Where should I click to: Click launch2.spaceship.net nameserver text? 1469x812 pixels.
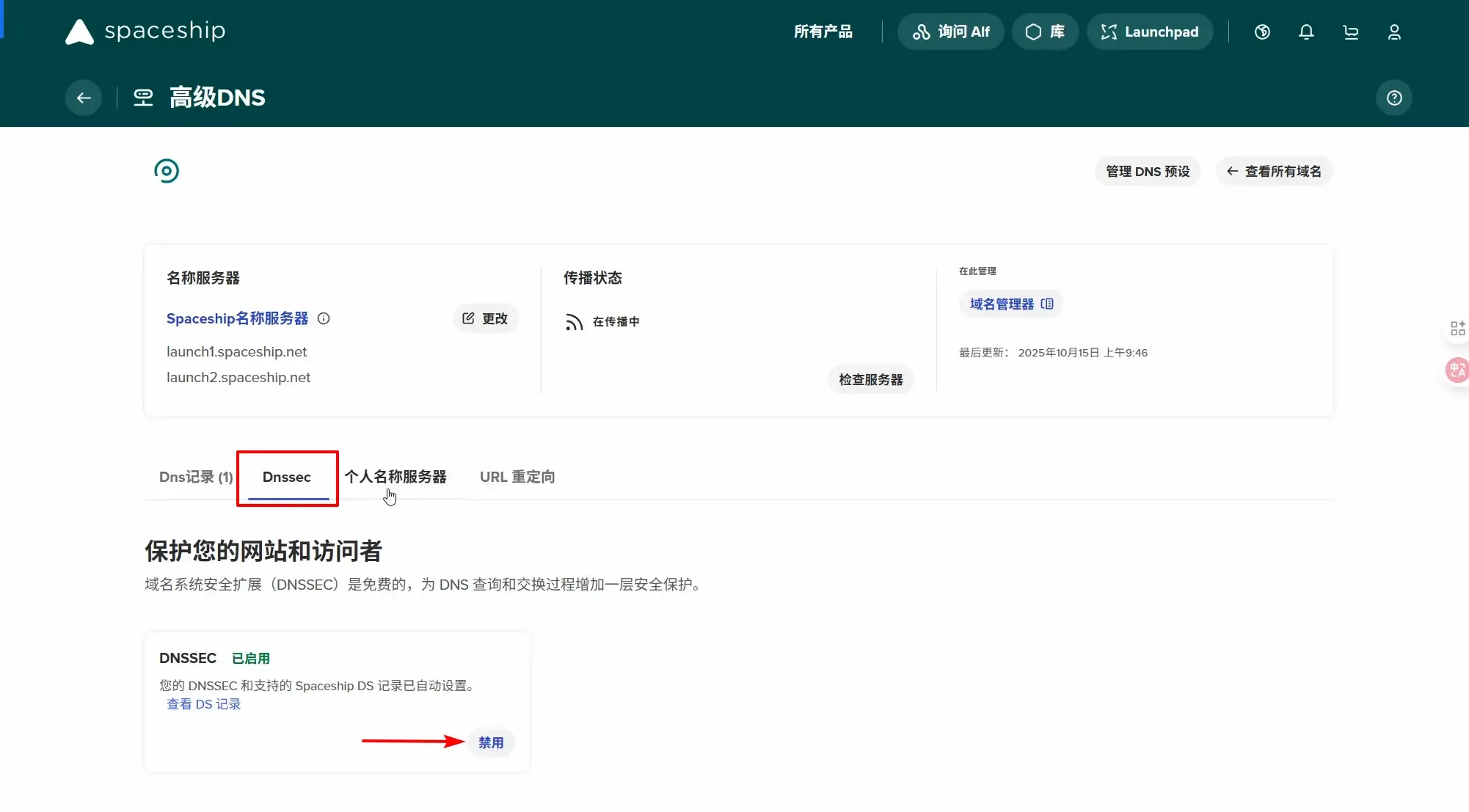point(238,377)
